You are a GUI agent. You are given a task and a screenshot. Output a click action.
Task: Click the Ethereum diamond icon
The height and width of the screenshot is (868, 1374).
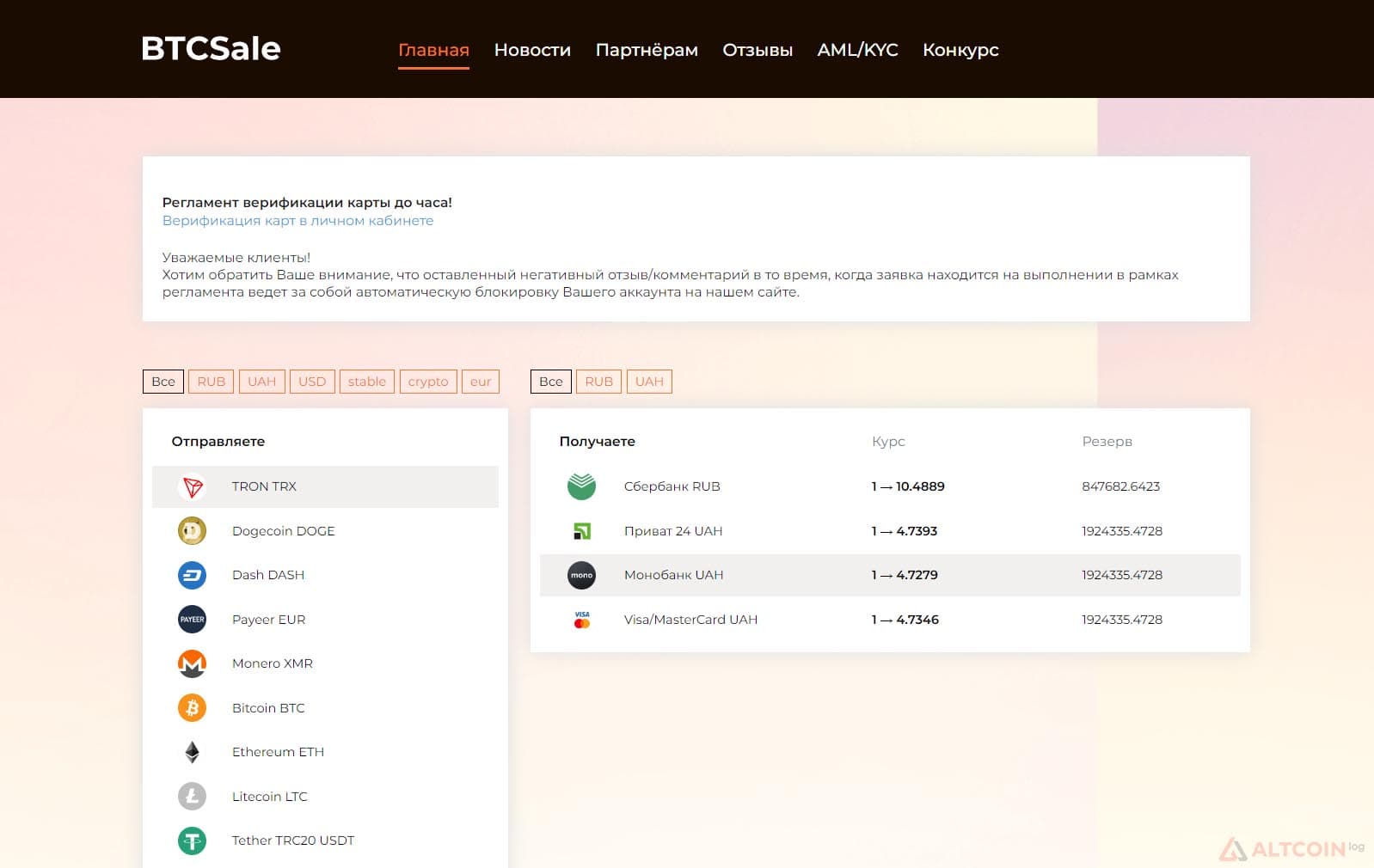click(193, 752)
